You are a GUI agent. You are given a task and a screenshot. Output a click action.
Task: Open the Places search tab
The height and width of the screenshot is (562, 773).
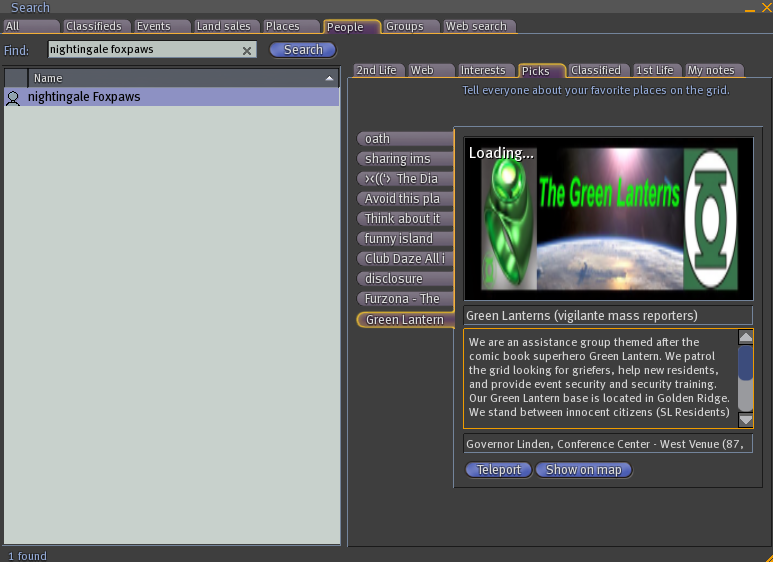[291, 26]
